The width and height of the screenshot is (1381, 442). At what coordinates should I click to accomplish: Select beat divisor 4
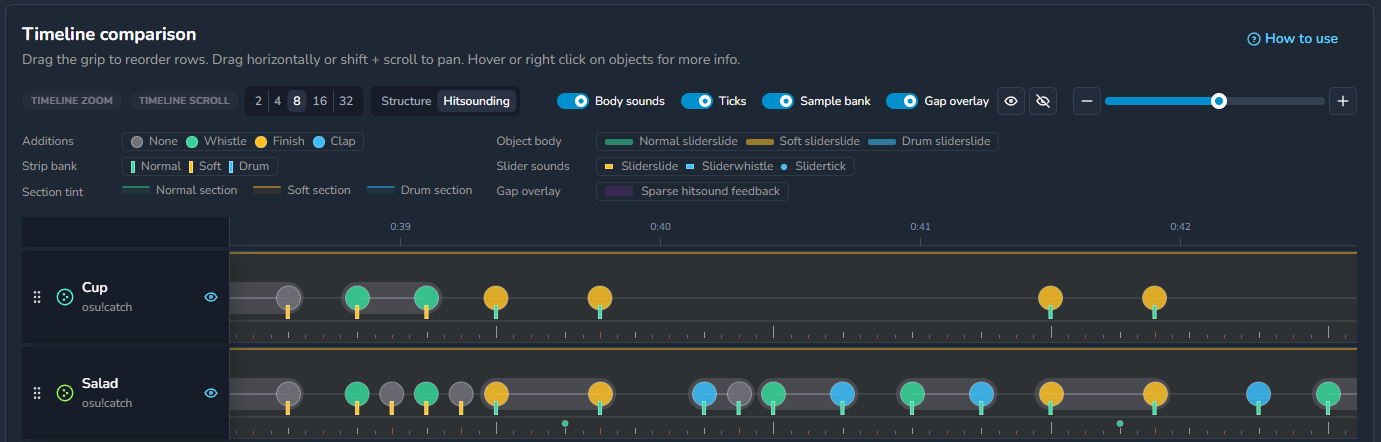pos(277,101)
